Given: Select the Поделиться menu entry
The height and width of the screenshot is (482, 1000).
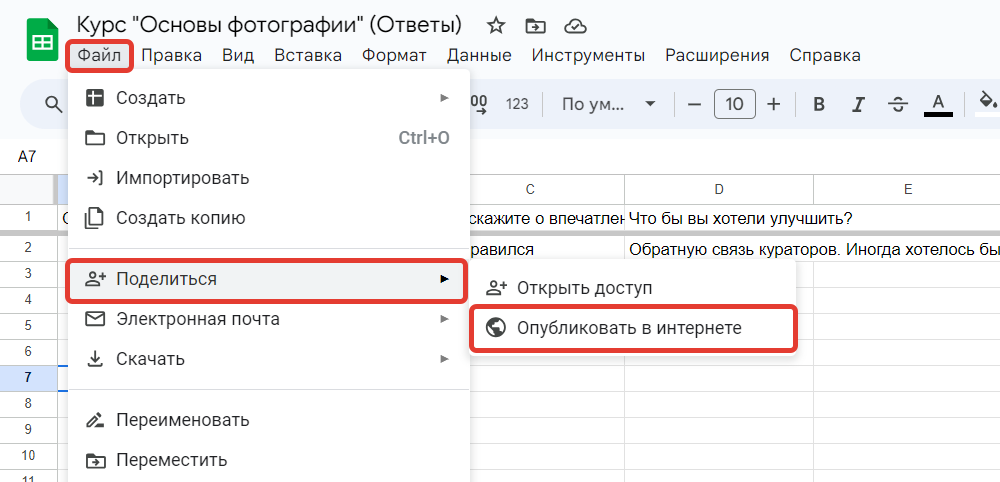Looking at the screenshot, I should pyautogui.click(x=267, y=279).
